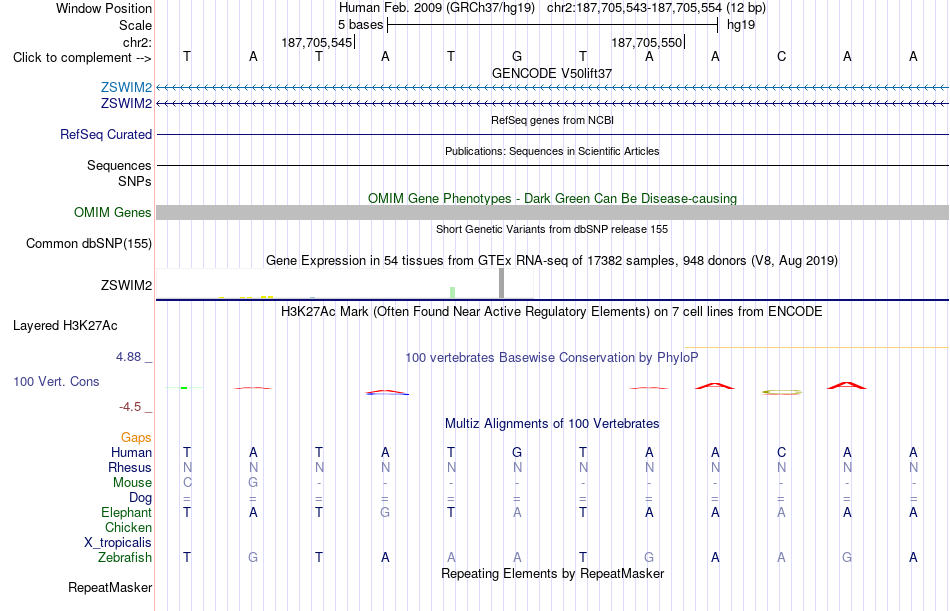
Task: Click the 4.88 upper conservation value
Action: tap(128, 356)
